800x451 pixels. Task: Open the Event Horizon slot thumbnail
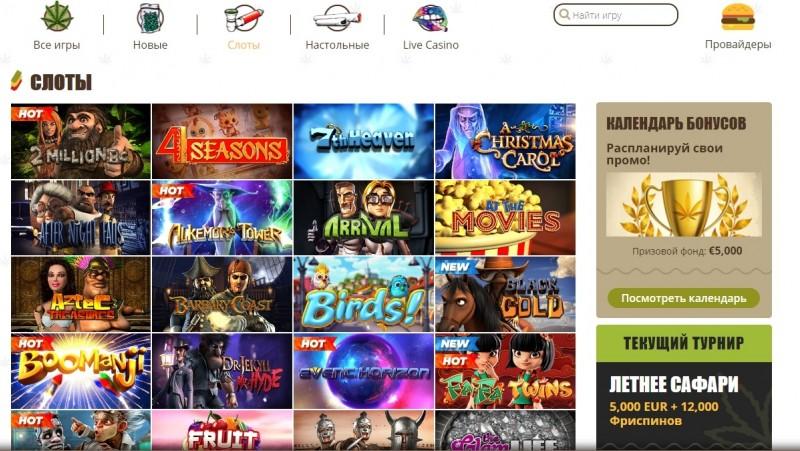click(x=363, y=371)
